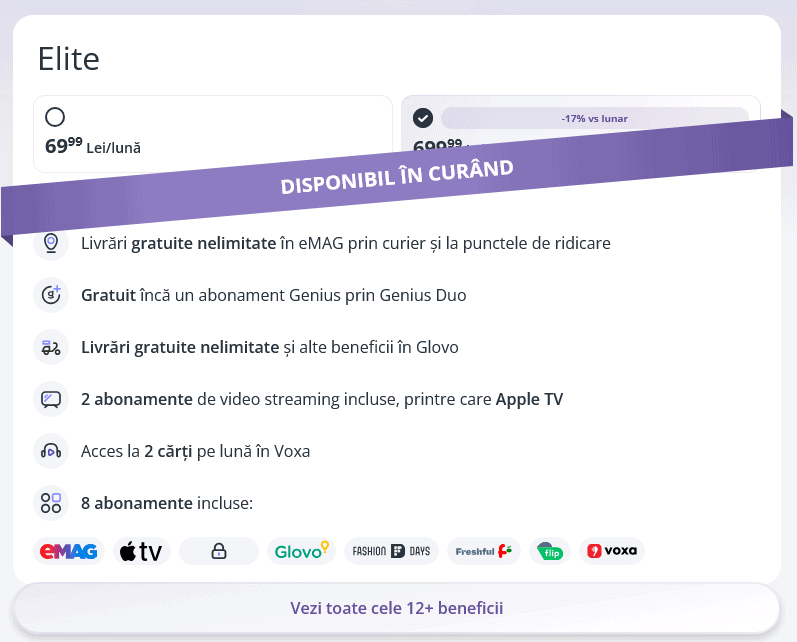
Task: Click text about unlimited free Glovo deliveries
Action: tap(270, 347)
